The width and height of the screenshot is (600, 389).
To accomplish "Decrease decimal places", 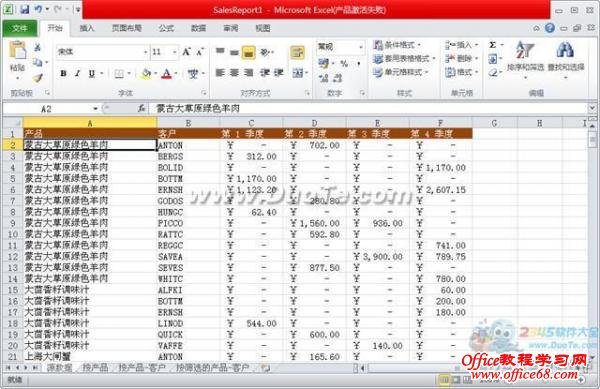I will click(338, 78).
